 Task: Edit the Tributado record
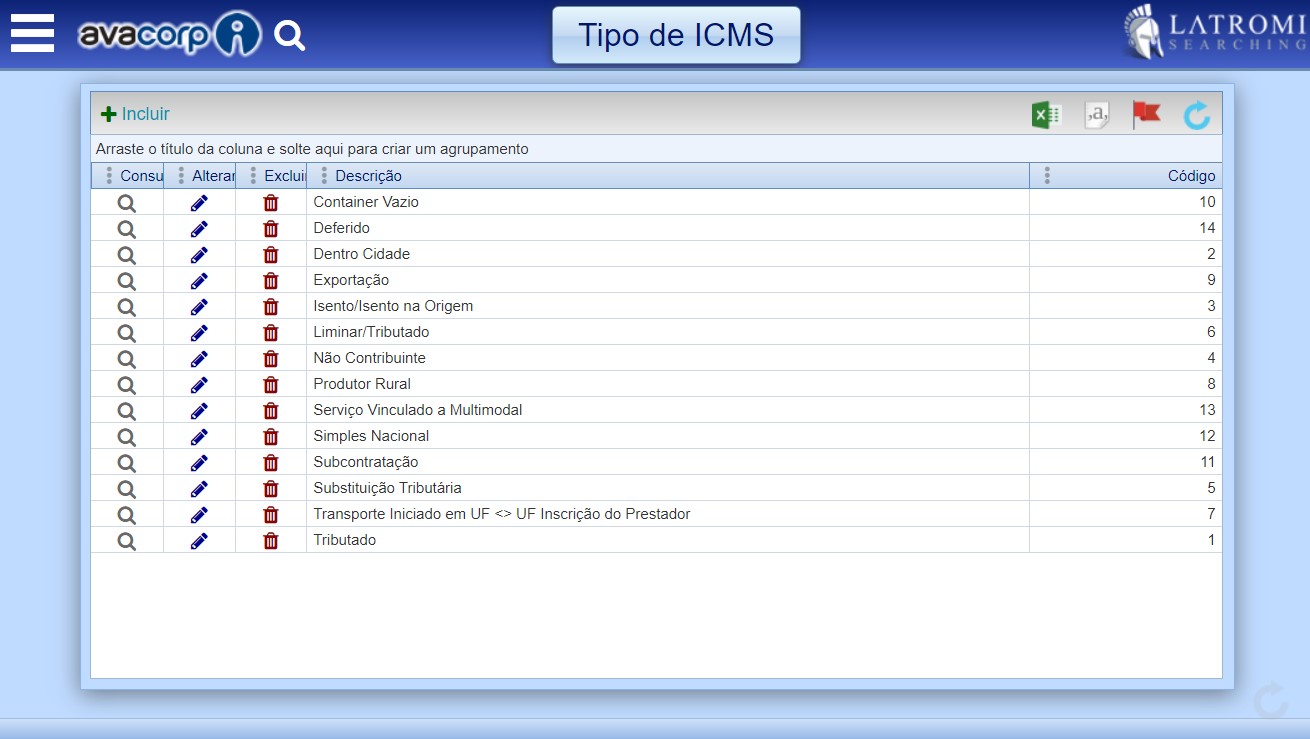click(199, 541)
